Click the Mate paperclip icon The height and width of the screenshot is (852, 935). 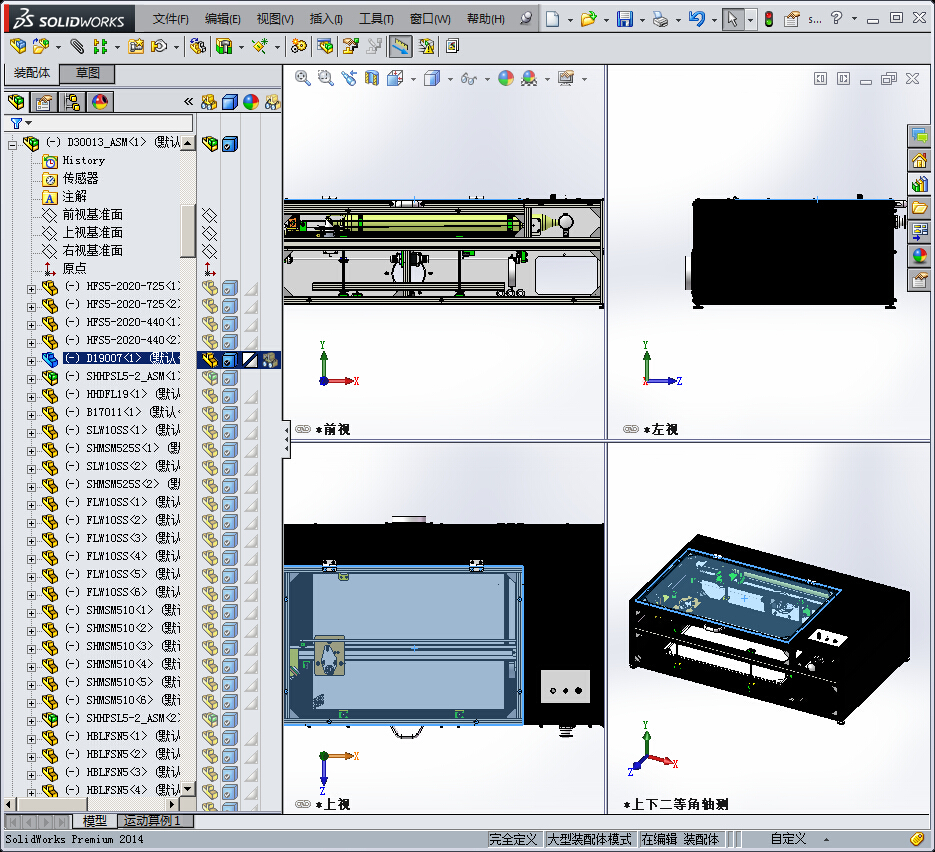[x=77, y=46]
